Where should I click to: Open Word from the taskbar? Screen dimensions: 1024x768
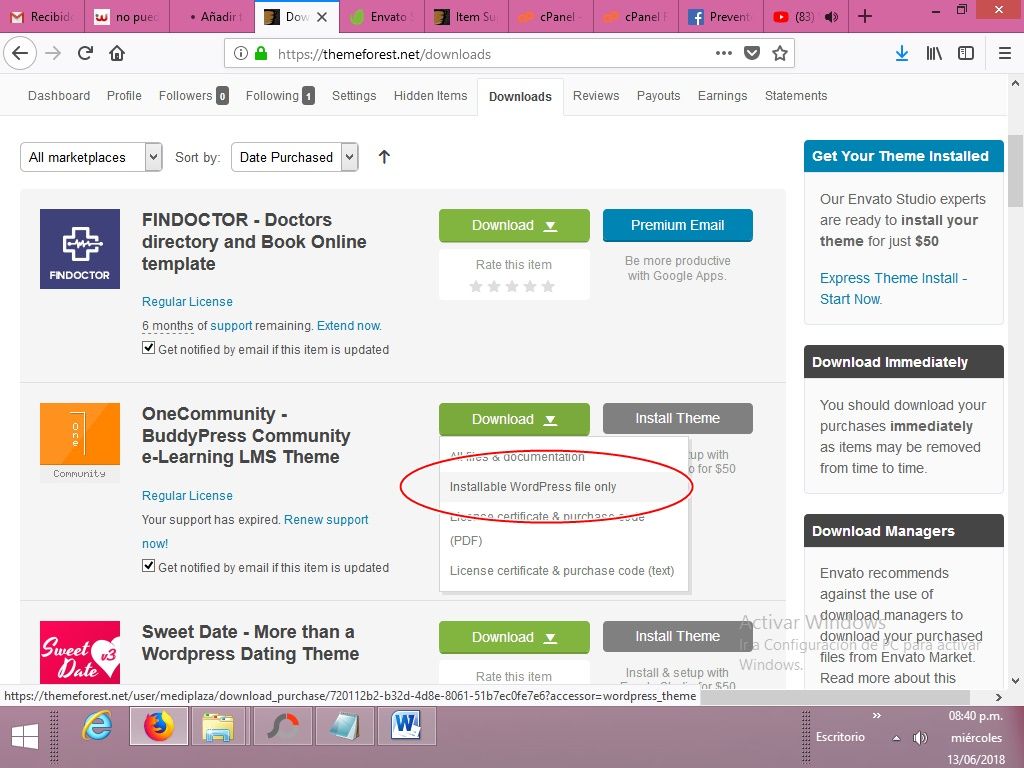coord(406,726)
